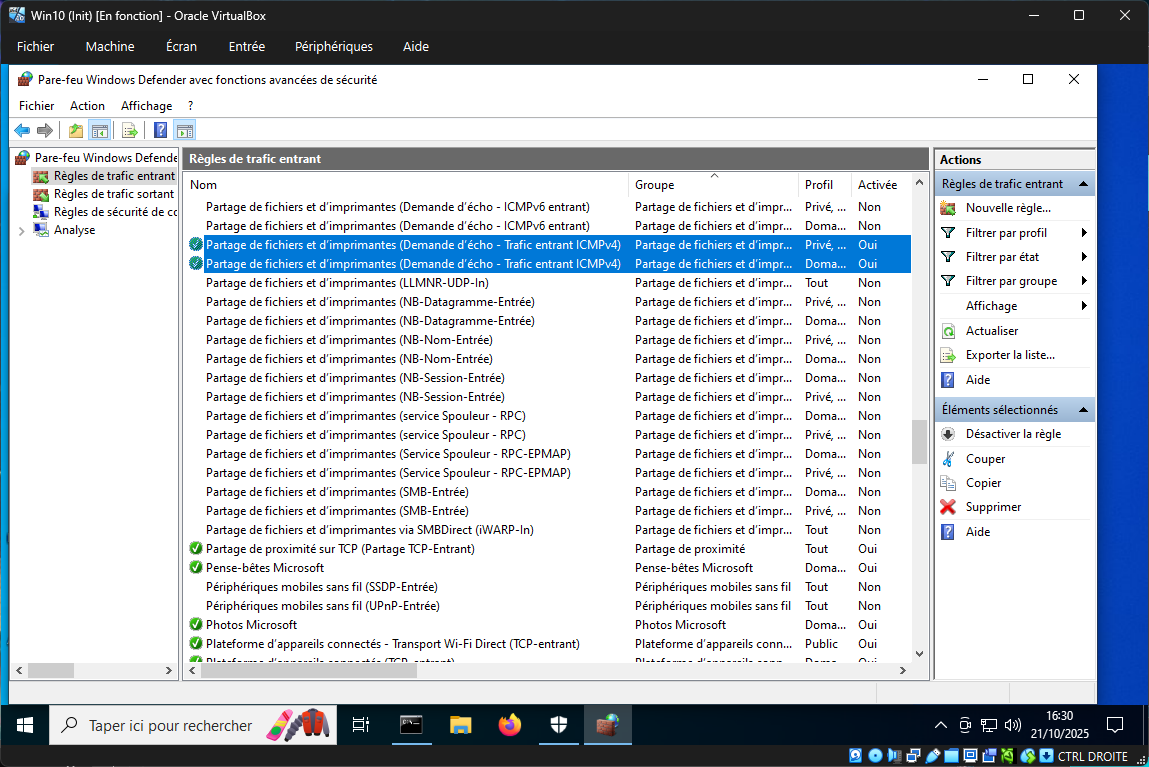Screen dimensions: 1149x767
Task: Click the vertical scrollbar thumb in rules list
Action: click(x=919, y=441)
